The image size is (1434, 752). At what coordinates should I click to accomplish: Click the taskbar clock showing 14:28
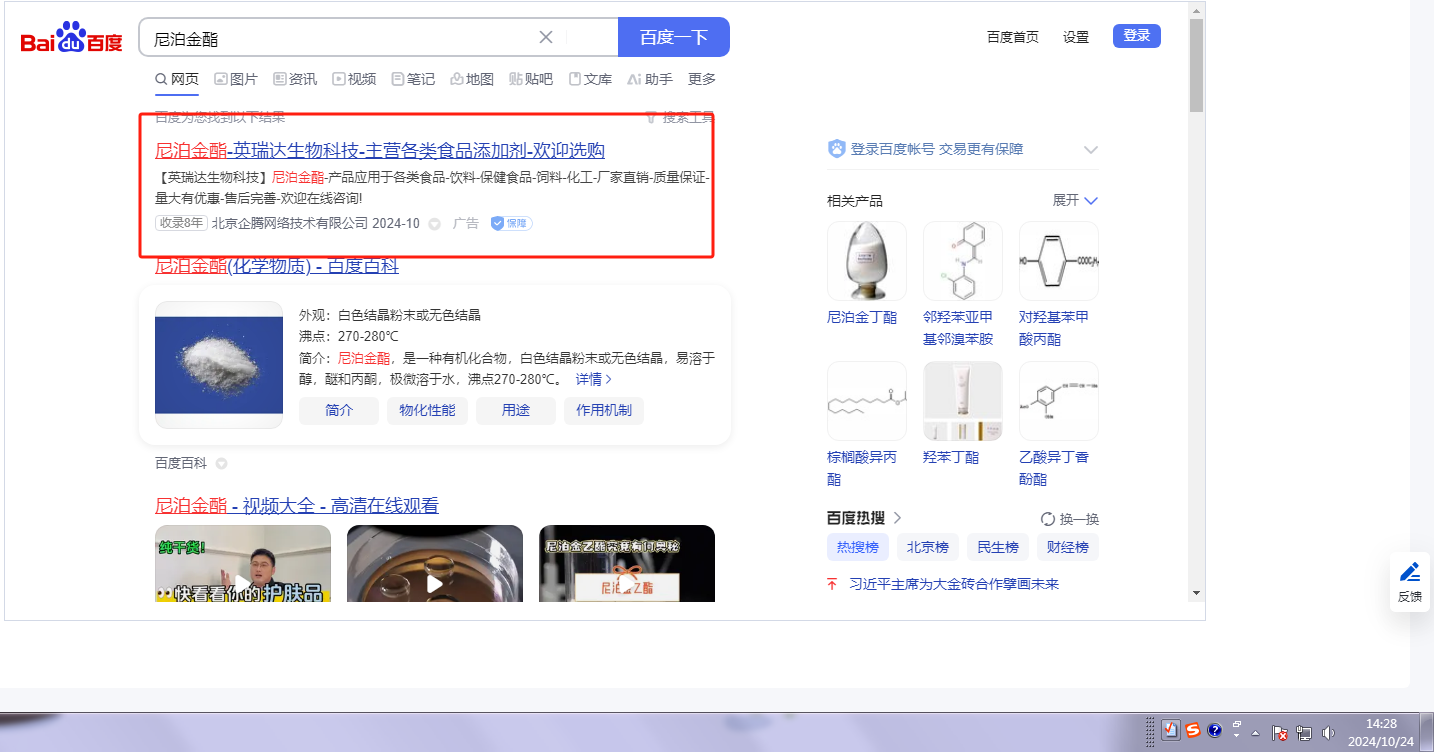[1380, 732]
